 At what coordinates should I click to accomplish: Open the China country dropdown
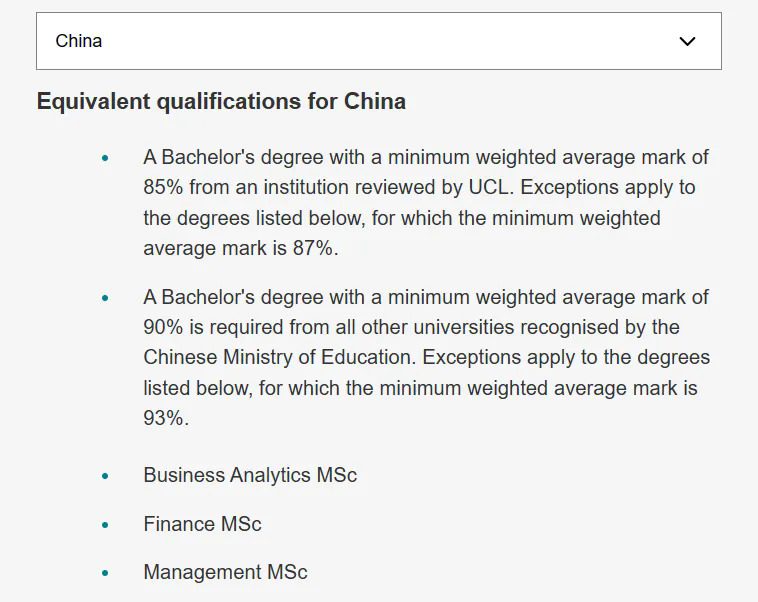click(378, 41)
